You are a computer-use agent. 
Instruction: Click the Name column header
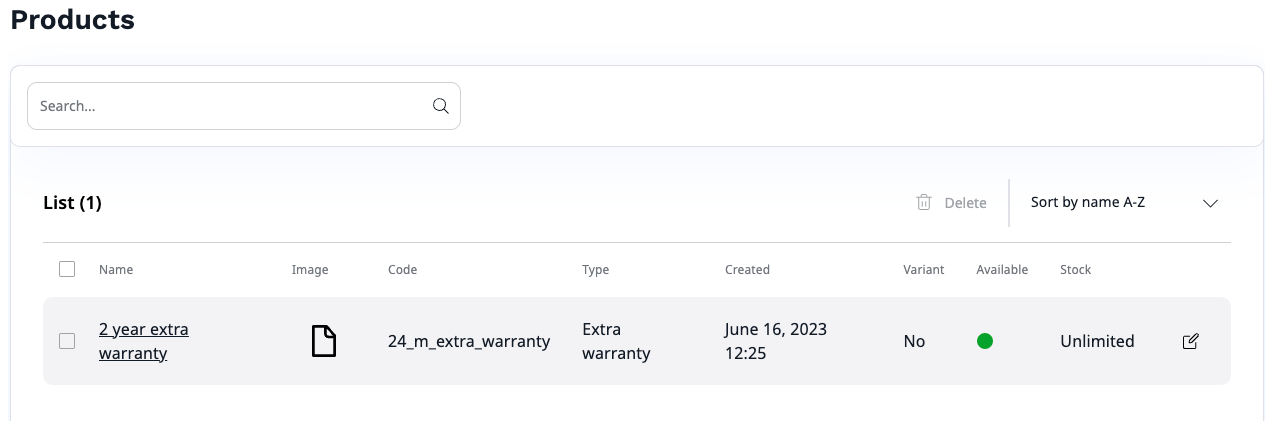(x=116, y=270)
